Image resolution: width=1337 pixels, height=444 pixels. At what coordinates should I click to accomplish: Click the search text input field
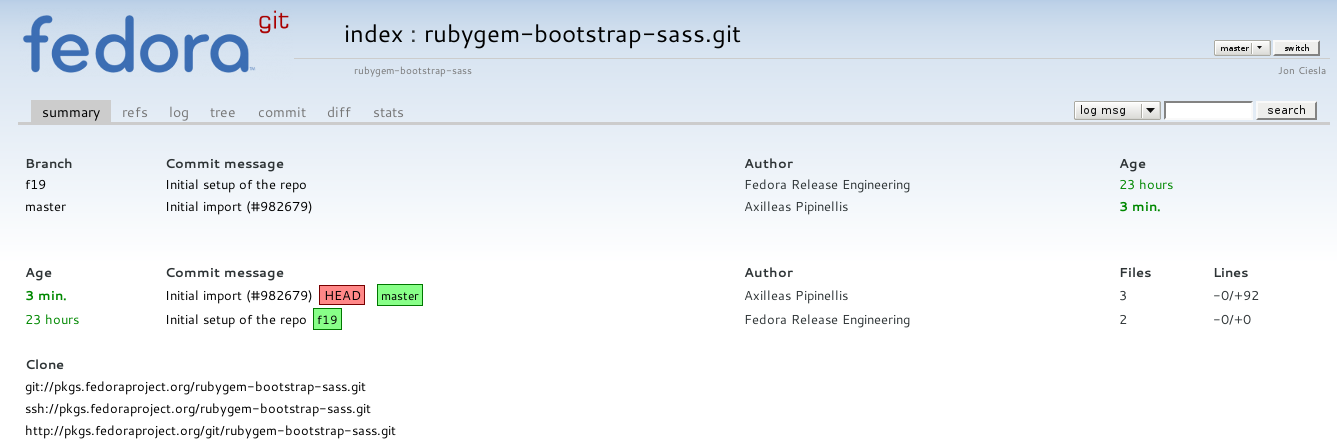1208,110
